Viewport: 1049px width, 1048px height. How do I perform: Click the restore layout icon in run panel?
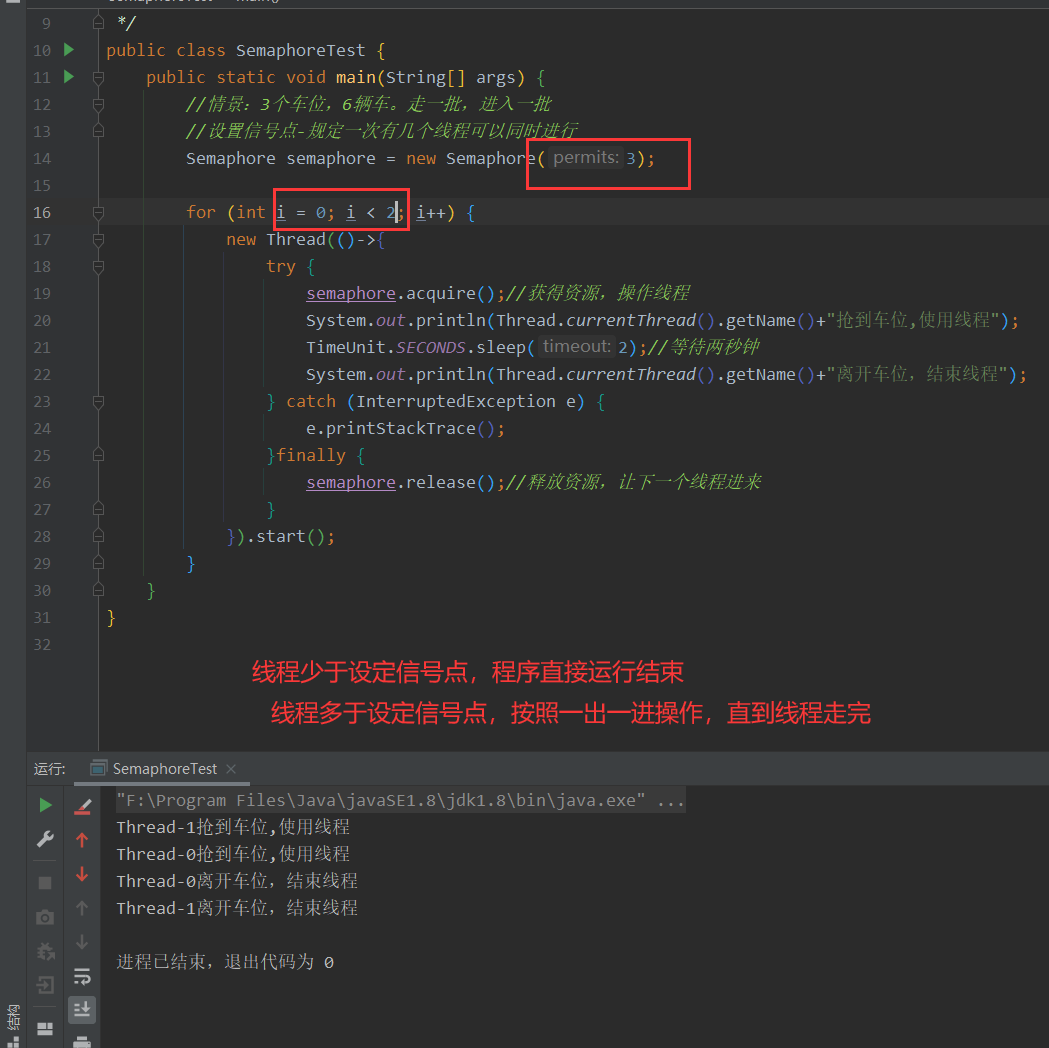pyautogui.click(x=45, y=1029)
